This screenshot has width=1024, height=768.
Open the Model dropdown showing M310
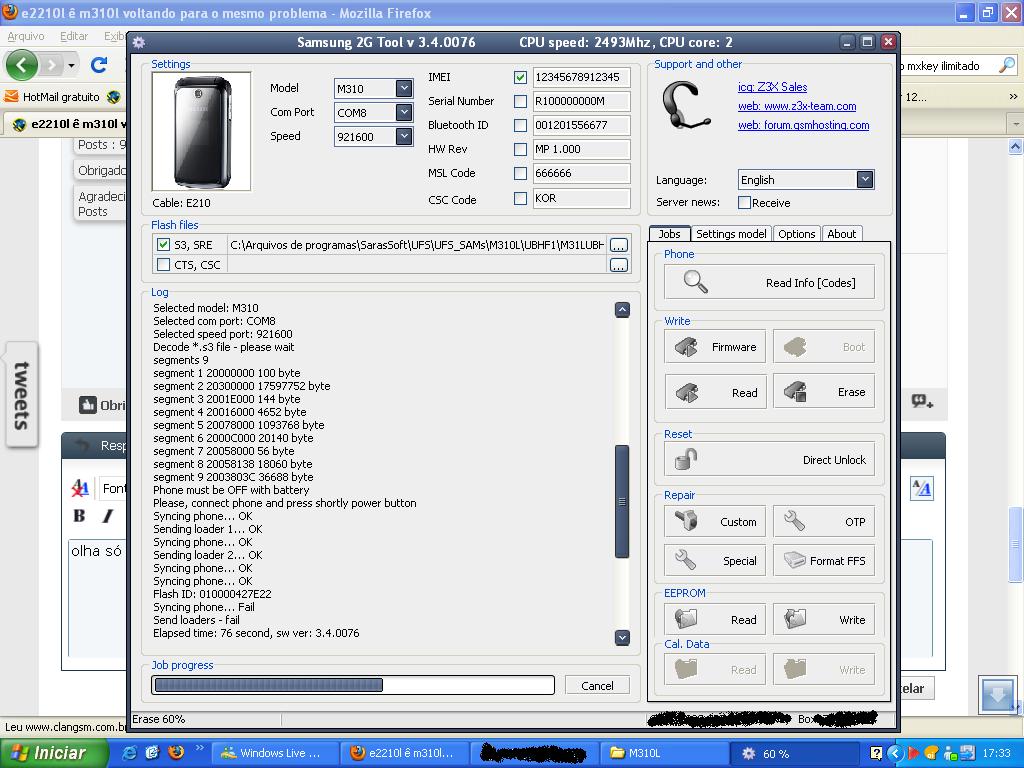[x=404, y=88]
